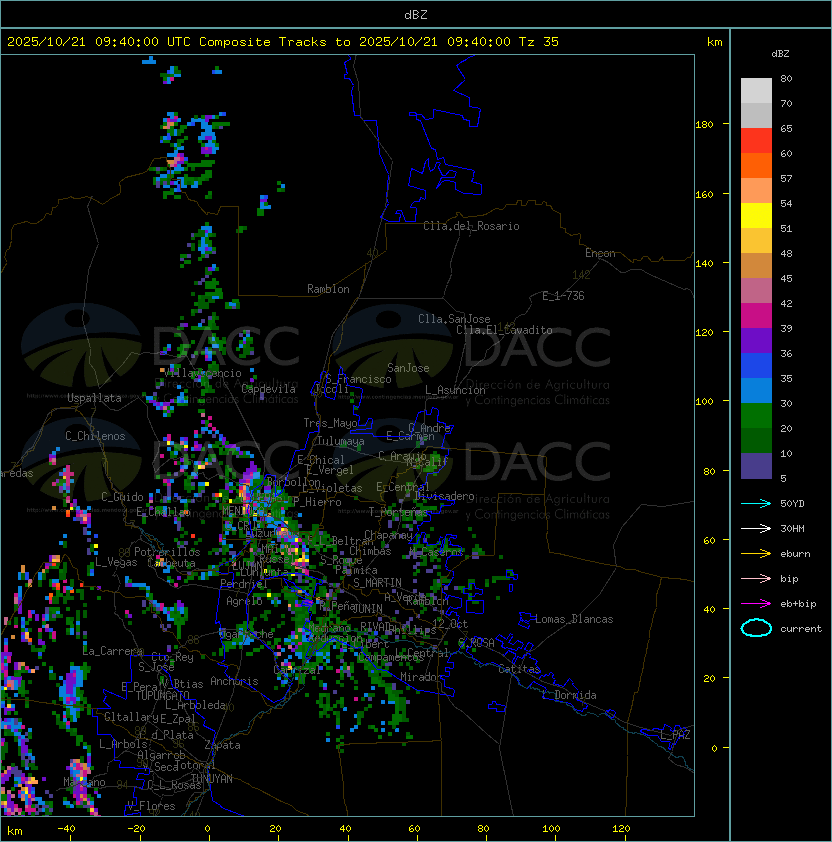Image resolution: width=832 pixels, height=842 pixels.
Task: Click the L_Vegas label
Action: [x=116, y=562]
